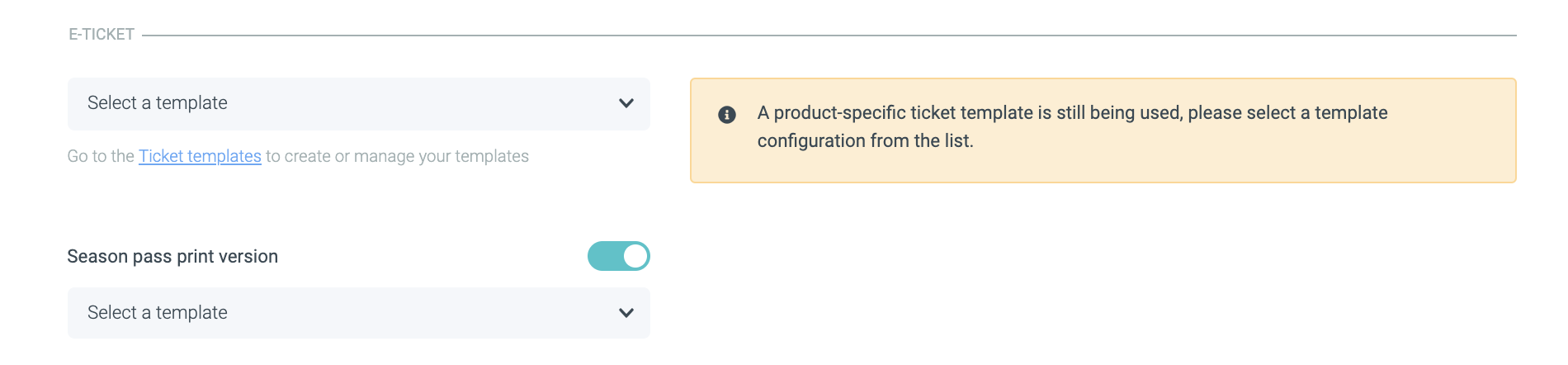Click the white knob of the season pass switch
Viewport: 1568px width, 365px height.
point(635,256)
